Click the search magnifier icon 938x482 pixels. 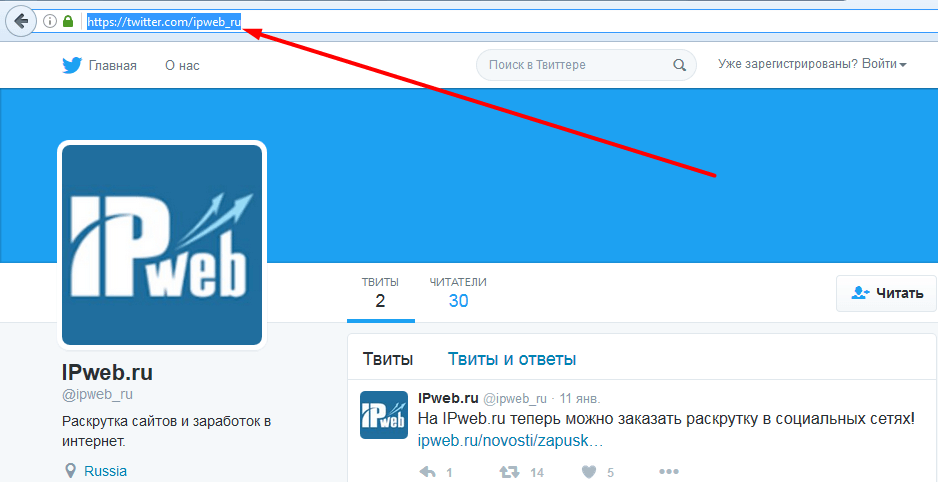click(x=680, y=65)
